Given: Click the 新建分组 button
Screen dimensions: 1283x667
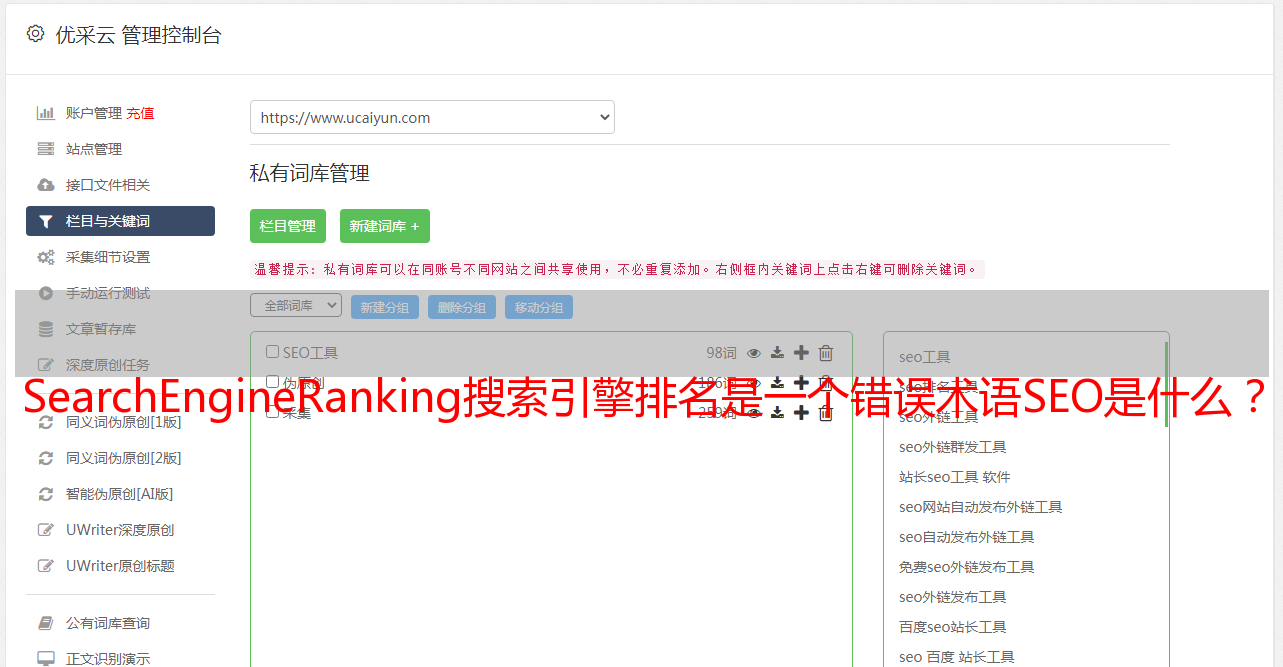Looking at the screenshot, I should [385, 307].
